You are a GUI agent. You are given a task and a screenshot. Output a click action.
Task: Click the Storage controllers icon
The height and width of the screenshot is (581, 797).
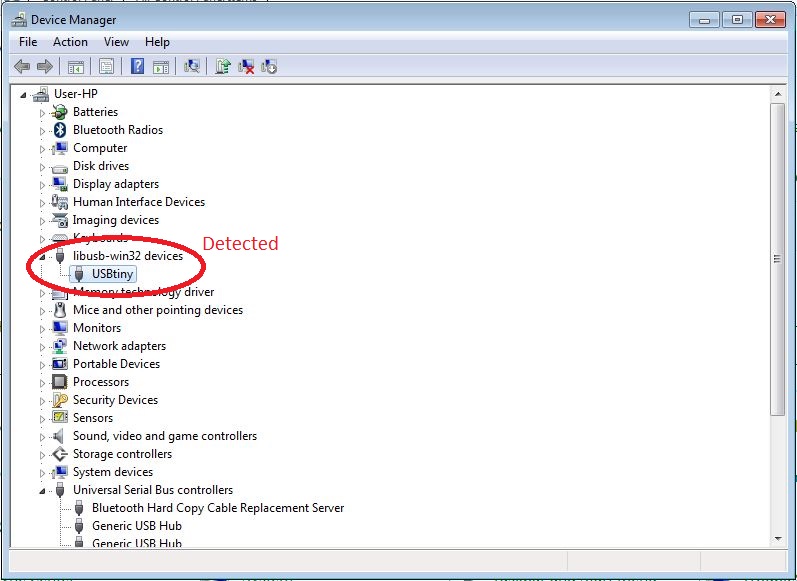[x=59, y=454]
